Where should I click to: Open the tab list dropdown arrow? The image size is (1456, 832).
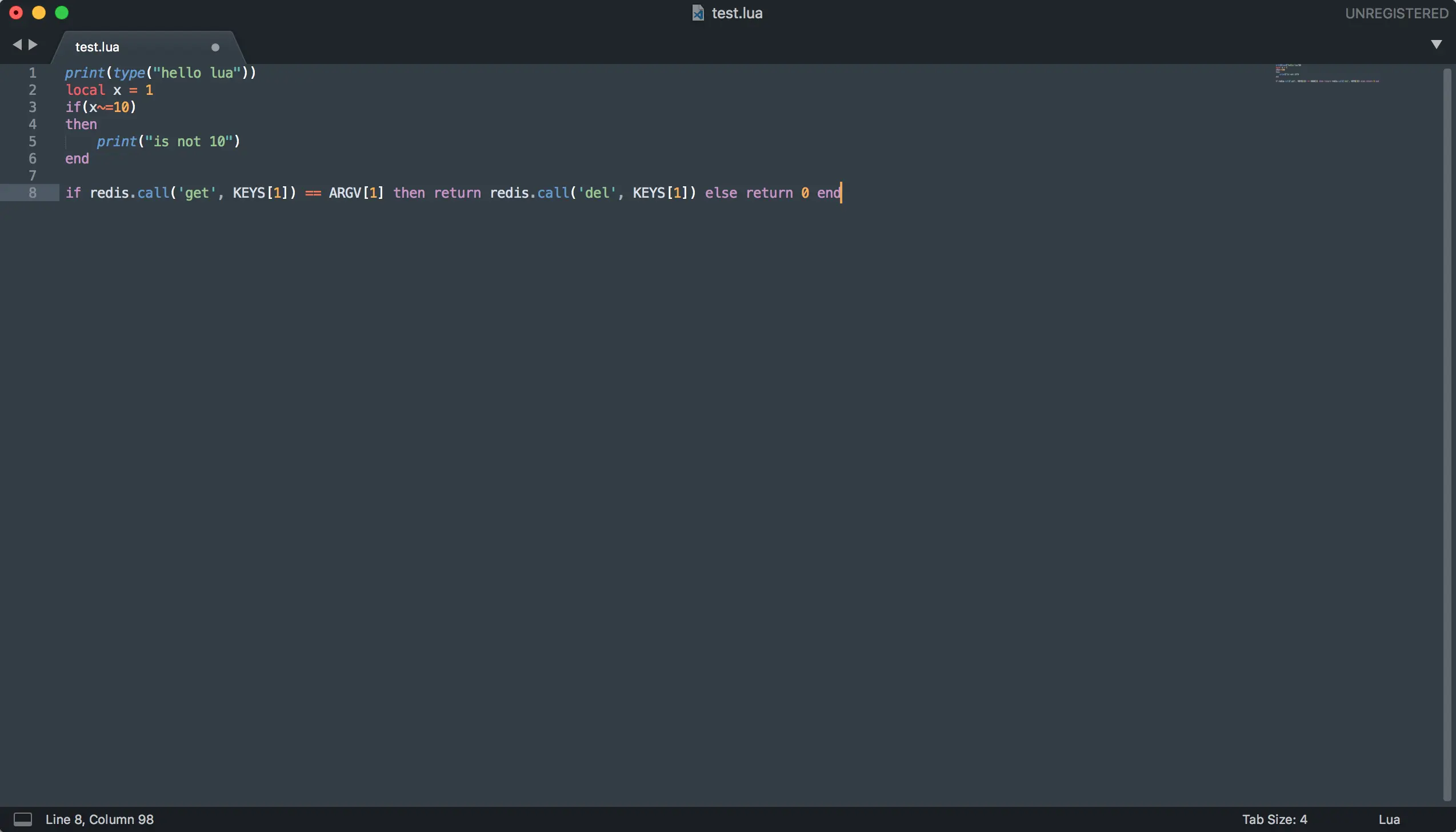[x=1436, y=45]
